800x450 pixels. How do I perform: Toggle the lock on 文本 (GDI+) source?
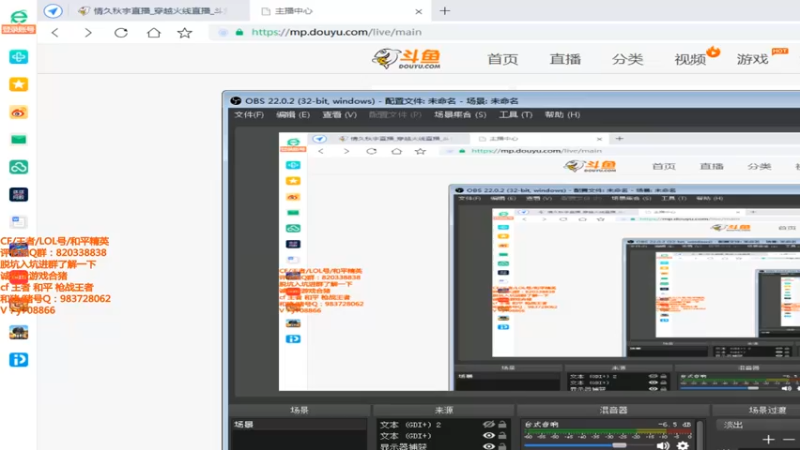(x=503, y=435)
